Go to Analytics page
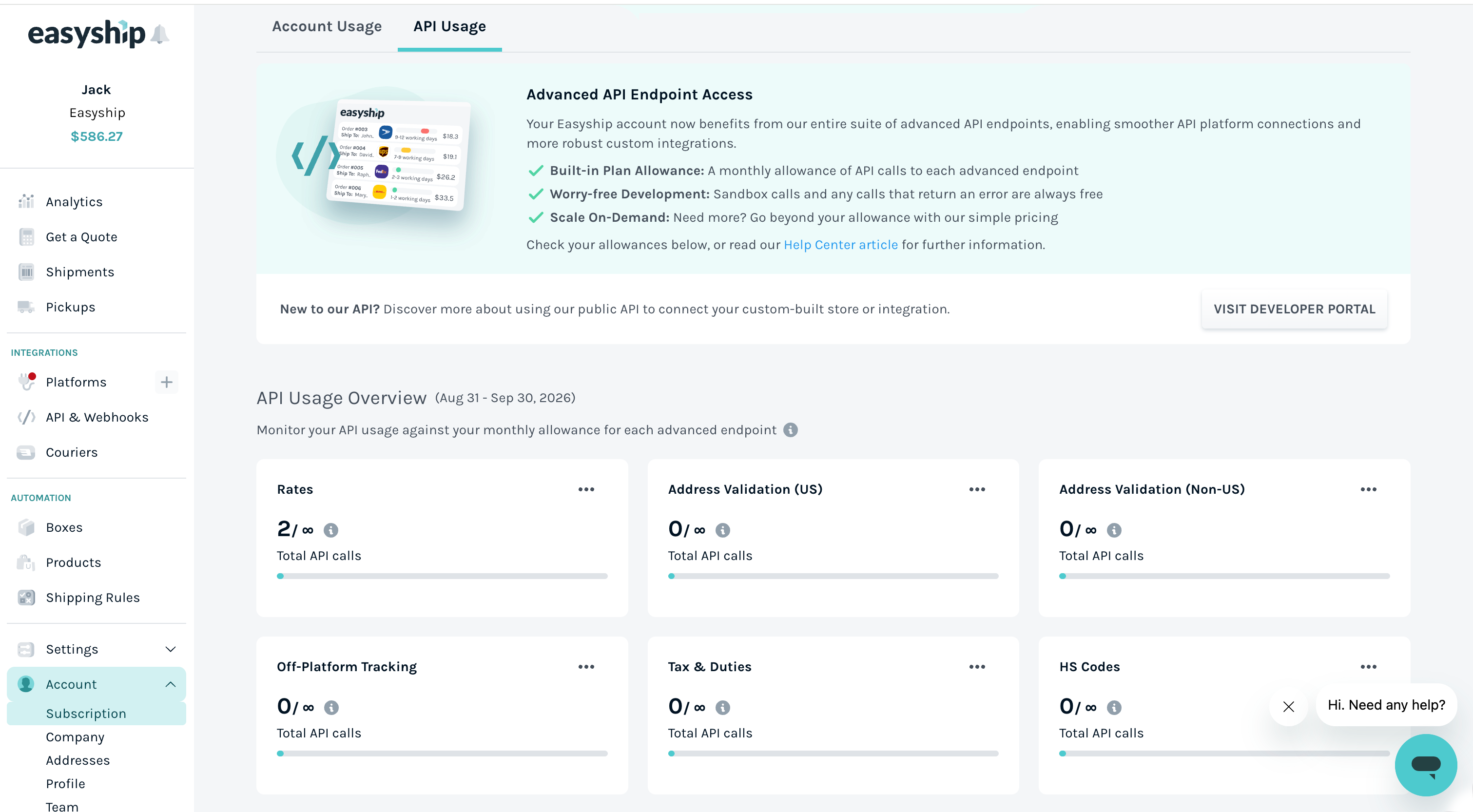This screenshot has width=1473, height=812. pos(74,202)
